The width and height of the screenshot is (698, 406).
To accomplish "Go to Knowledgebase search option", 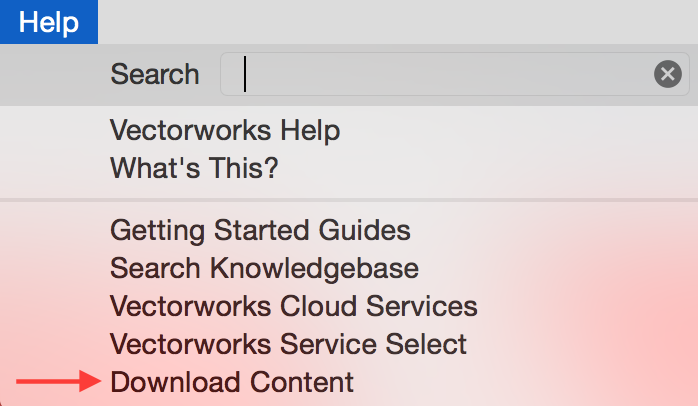I will [264, 268].
